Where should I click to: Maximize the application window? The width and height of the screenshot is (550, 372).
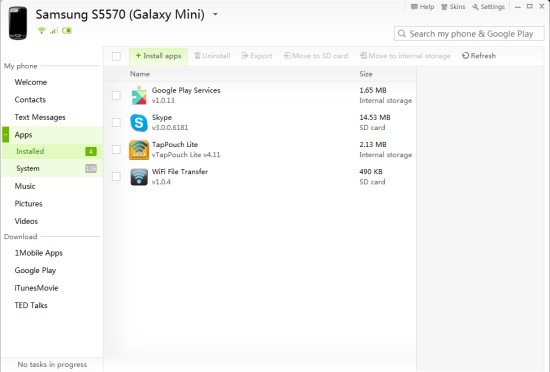point(530,6)
